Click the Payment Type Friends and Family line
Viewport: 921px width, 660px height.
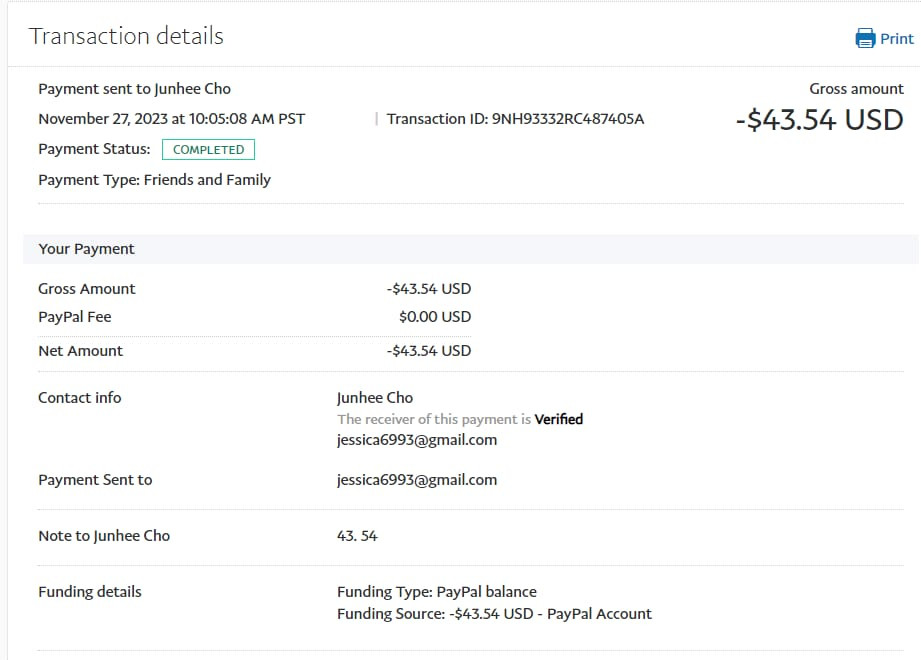154,180
